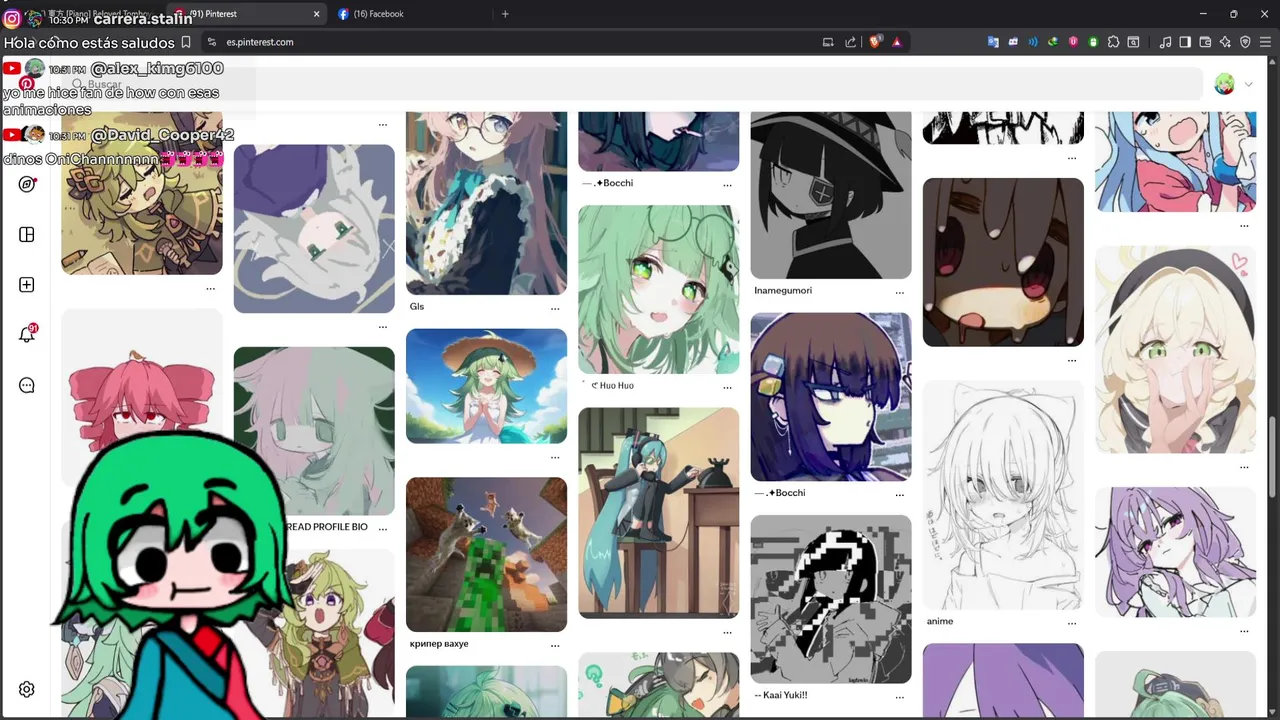This screenshot has height=720, width=1280.
Task: Open the Hatsune Miku telephone pin image
Action: click(658, 512)
